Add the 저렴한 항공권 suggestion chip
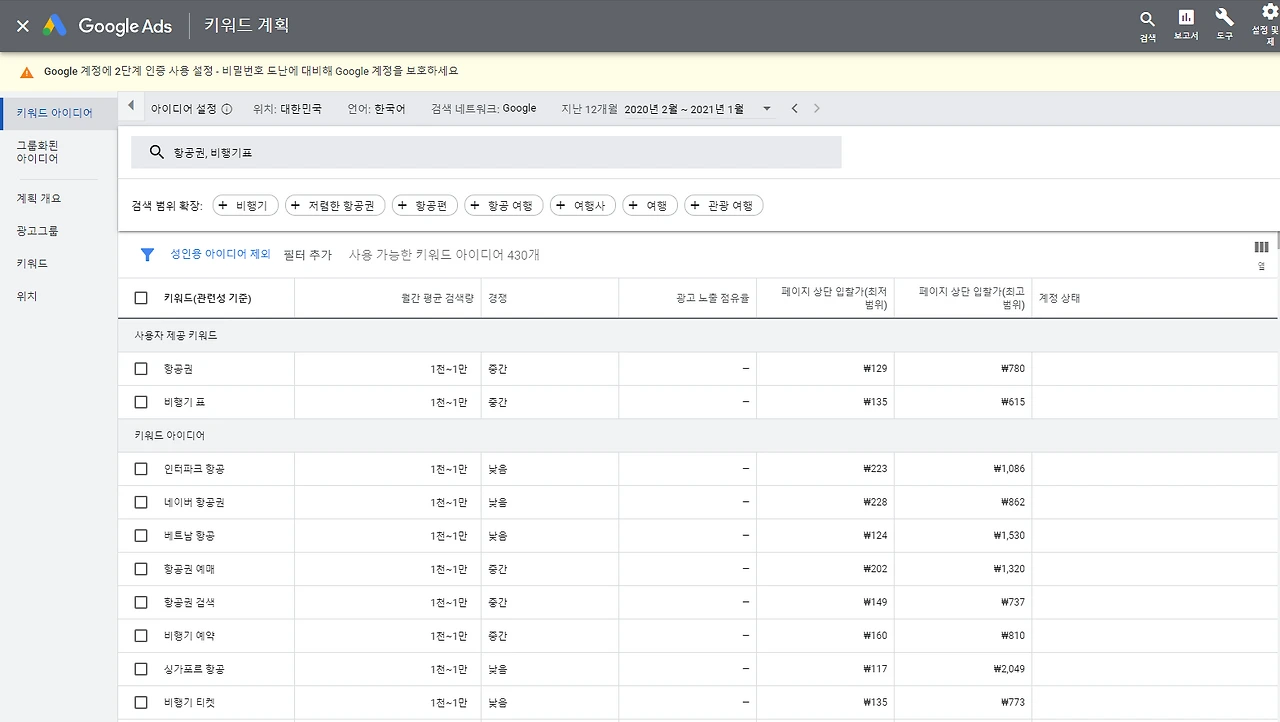 click(x=335, y=205)
